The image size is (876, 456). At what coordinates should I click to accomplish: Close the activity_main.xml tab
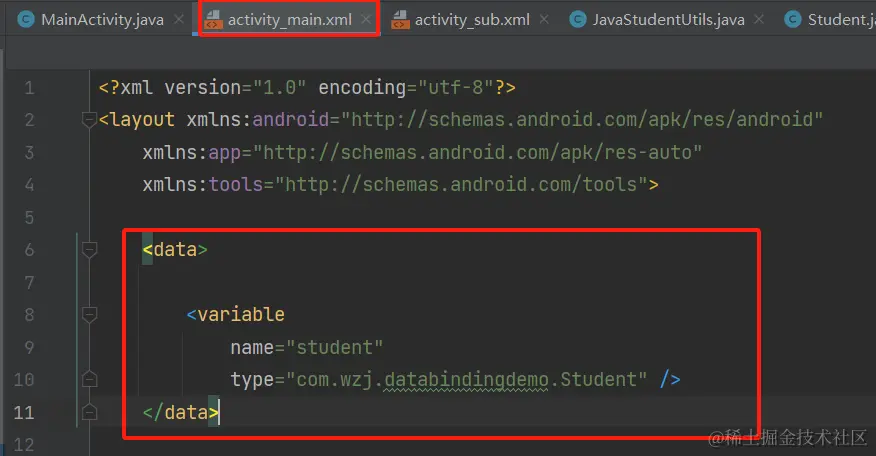(365, 20)
